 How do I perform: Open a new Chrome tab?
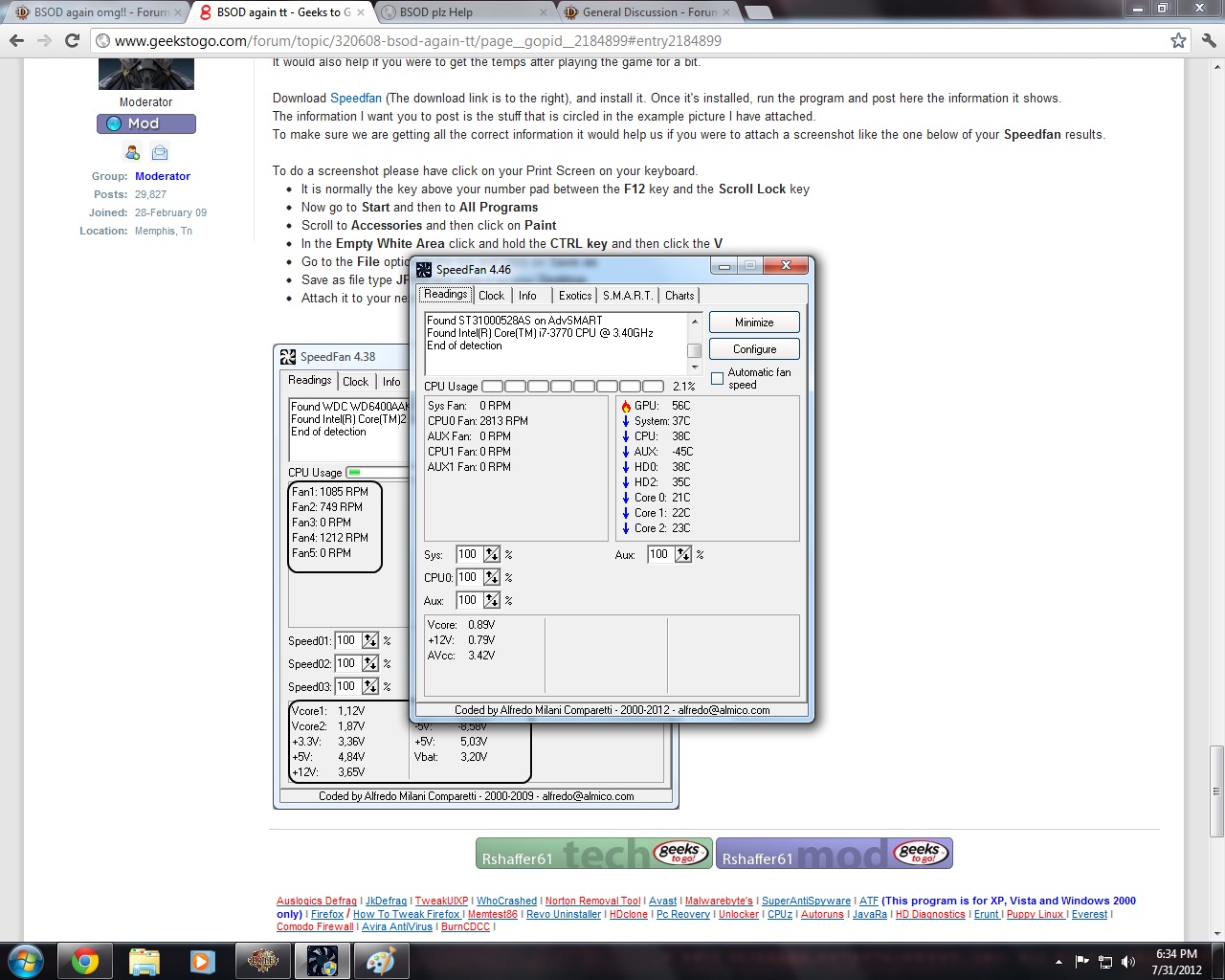(x=758, y=12)
